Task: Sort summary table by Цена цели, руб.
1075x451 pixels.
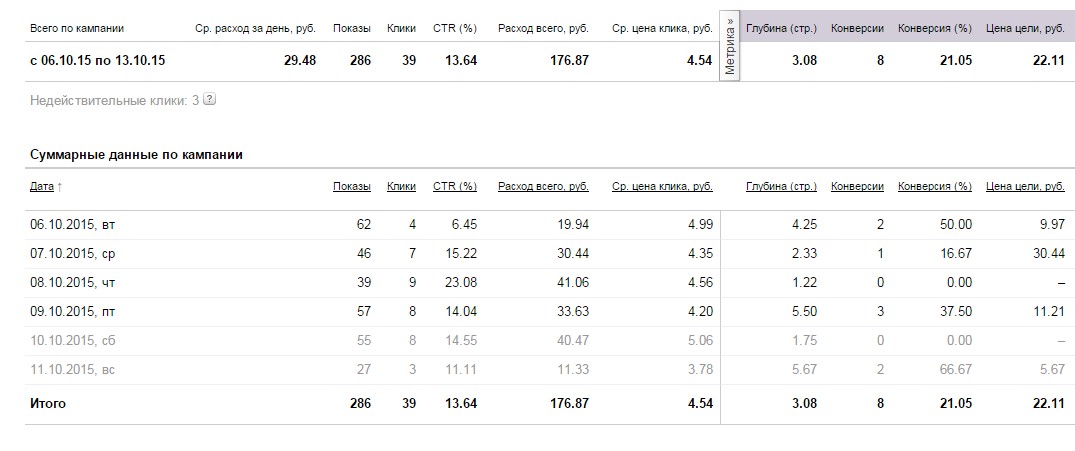Action: coord(1025,186)
